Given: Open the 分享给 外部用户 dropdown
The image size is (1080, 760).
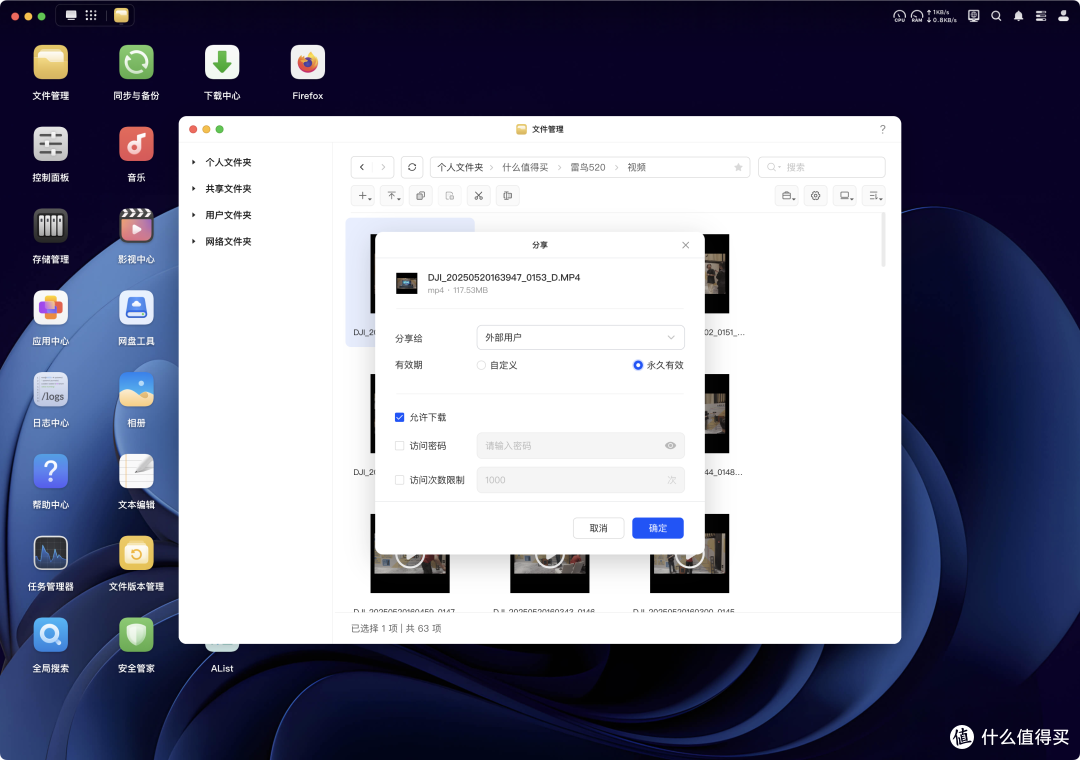Looking at the screenshot, I should coord(581,338).
